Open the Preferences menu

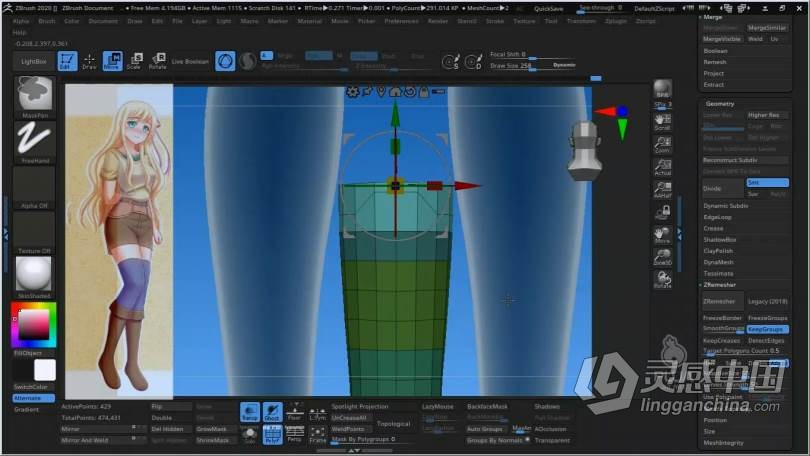pyautogui.click(x=401, y=21)
